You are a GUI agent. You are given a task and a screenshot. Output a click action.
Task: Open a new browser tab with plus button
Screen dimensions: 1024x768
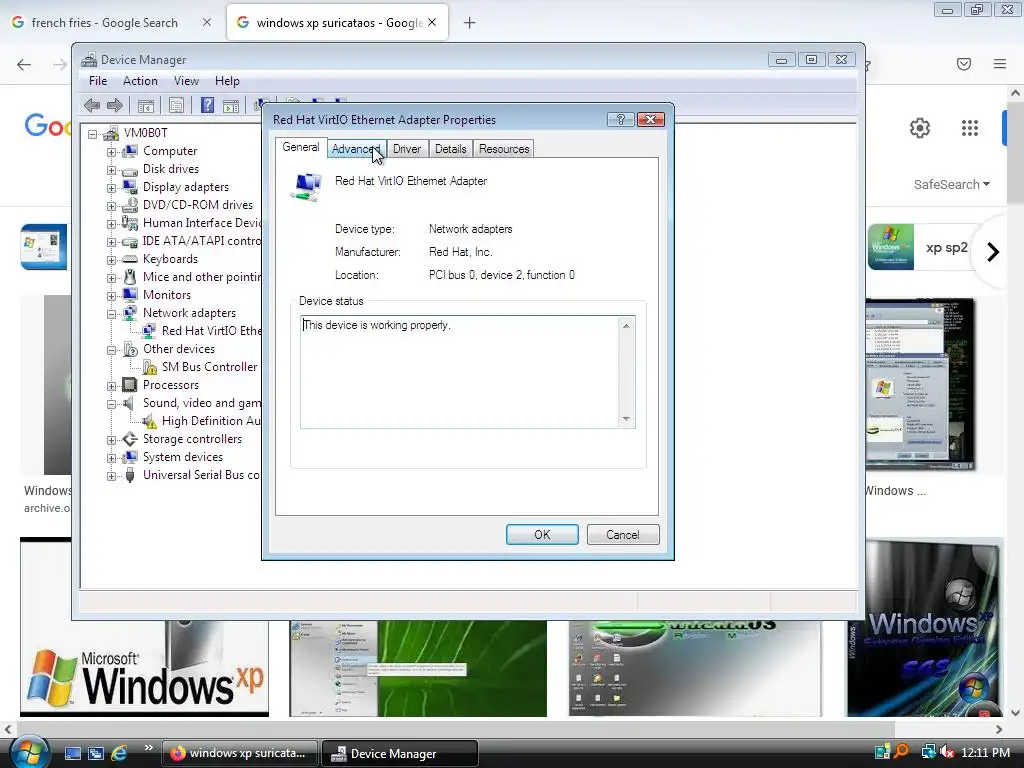pyautogui.click(x=470, y=23)
